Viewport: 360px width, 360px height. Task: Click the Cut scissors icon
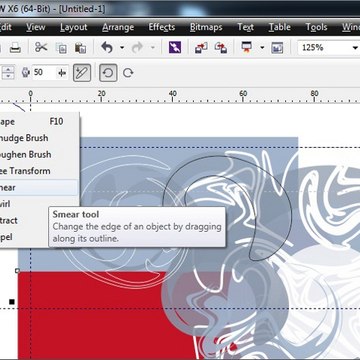[41, 48]
